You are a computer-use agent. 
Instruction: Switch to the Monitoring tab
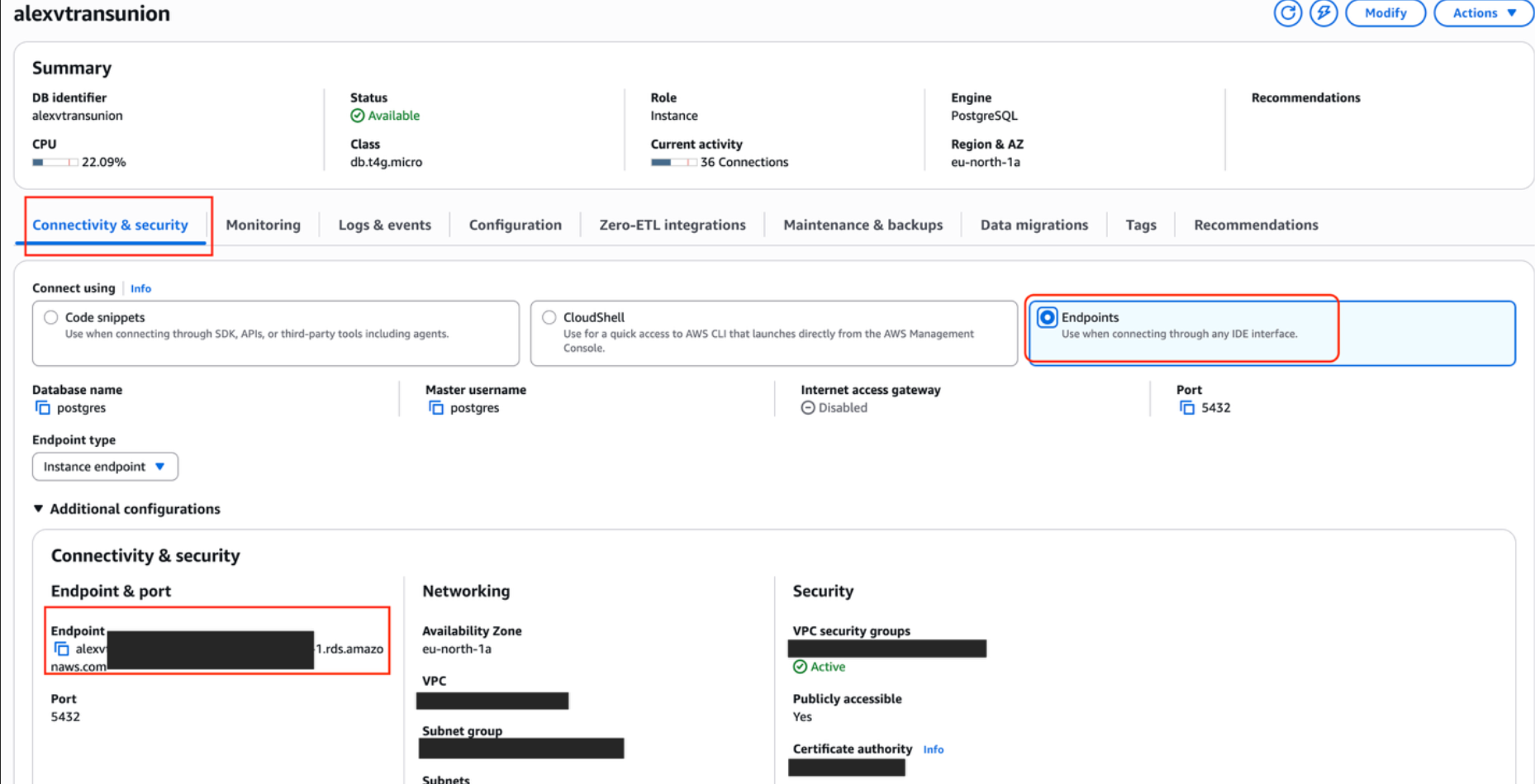coord(263,225)
